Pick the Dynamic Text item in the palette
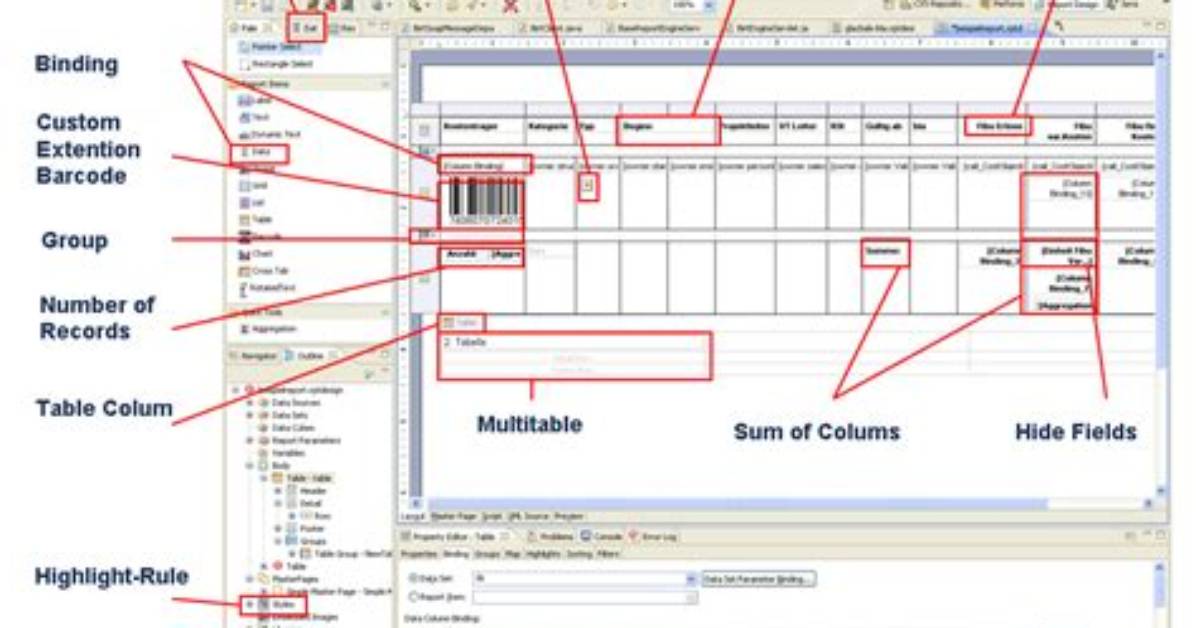 (269, 134)
